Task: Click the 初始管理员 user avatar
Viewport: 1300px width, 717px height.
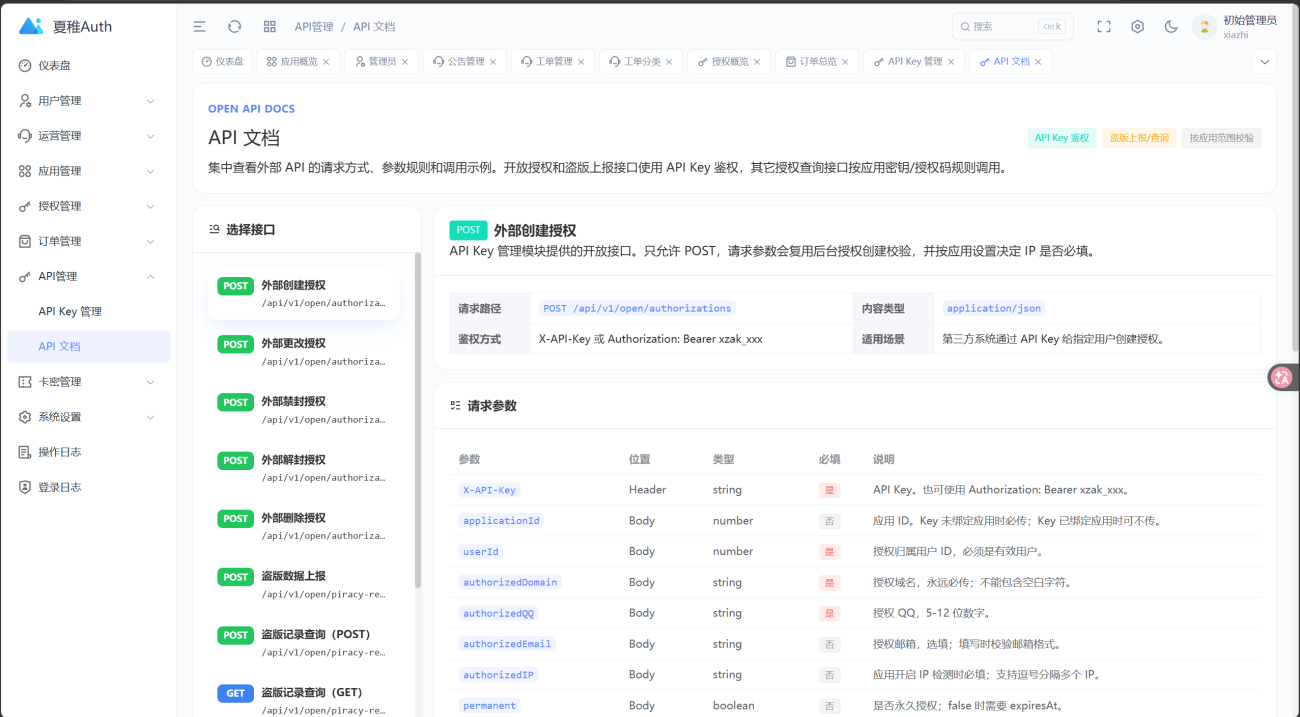Action: pyautogui.click(x=1204, y=27)
